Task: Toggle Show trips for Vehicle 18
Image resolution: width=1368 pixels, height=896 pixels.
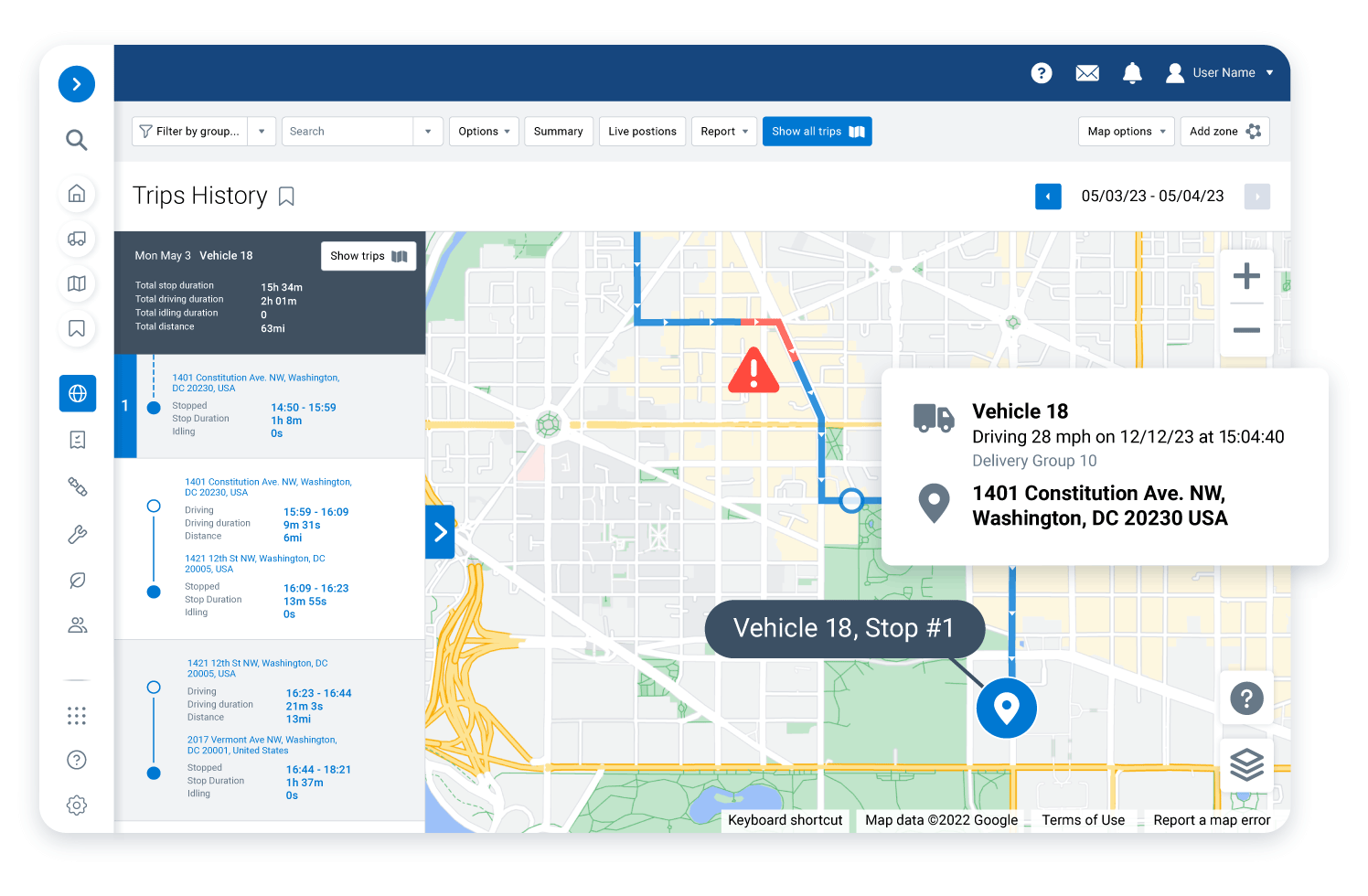Action: tap(368, 256)
